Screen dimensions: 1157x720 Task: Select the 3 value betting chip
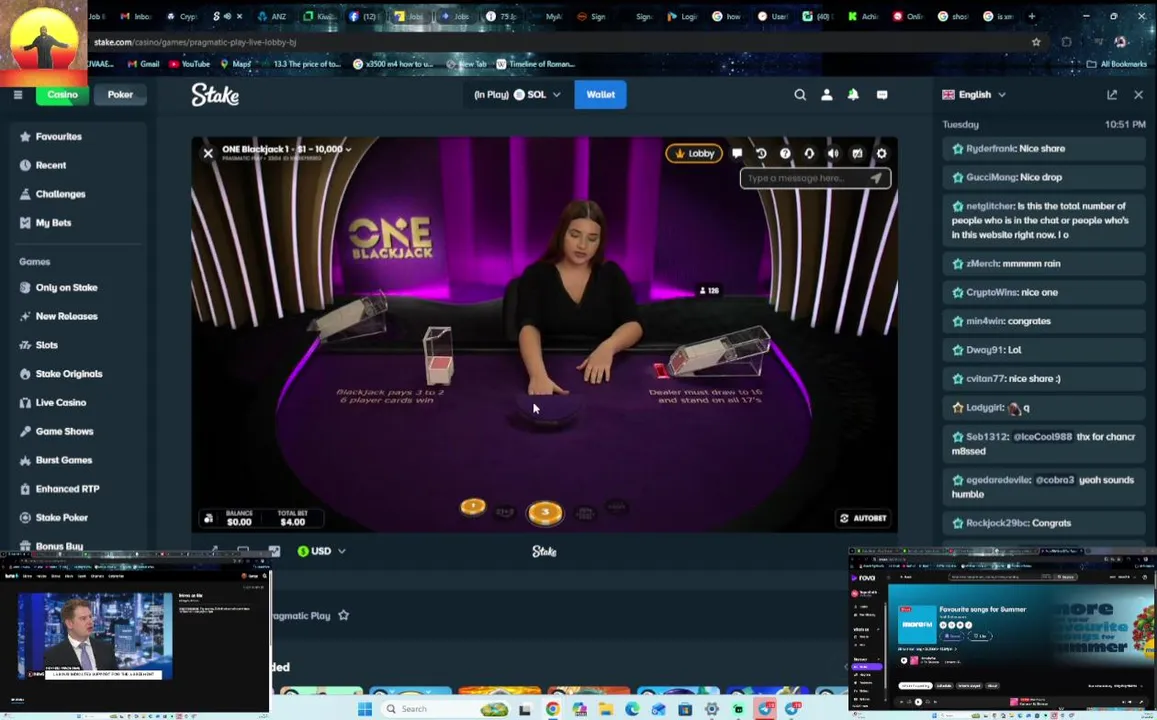545,513
